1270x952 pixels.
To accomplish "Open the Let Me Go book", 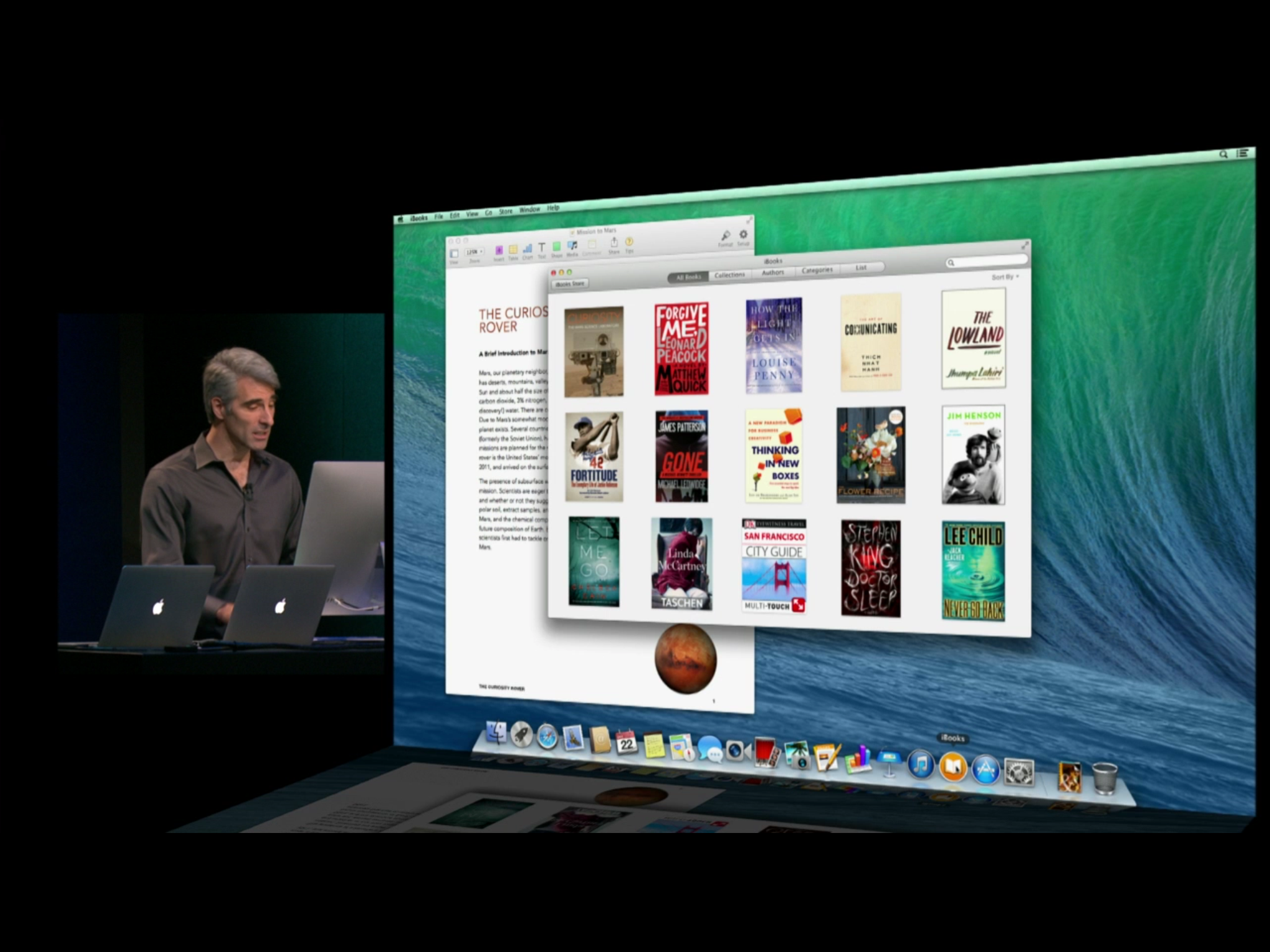I will [x=593, y=562].
